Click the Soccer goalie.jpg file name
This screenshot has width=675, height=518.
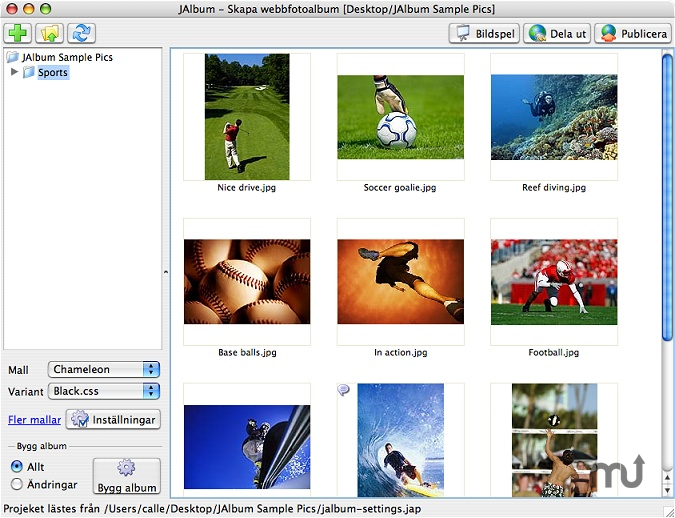coord(400,188)
